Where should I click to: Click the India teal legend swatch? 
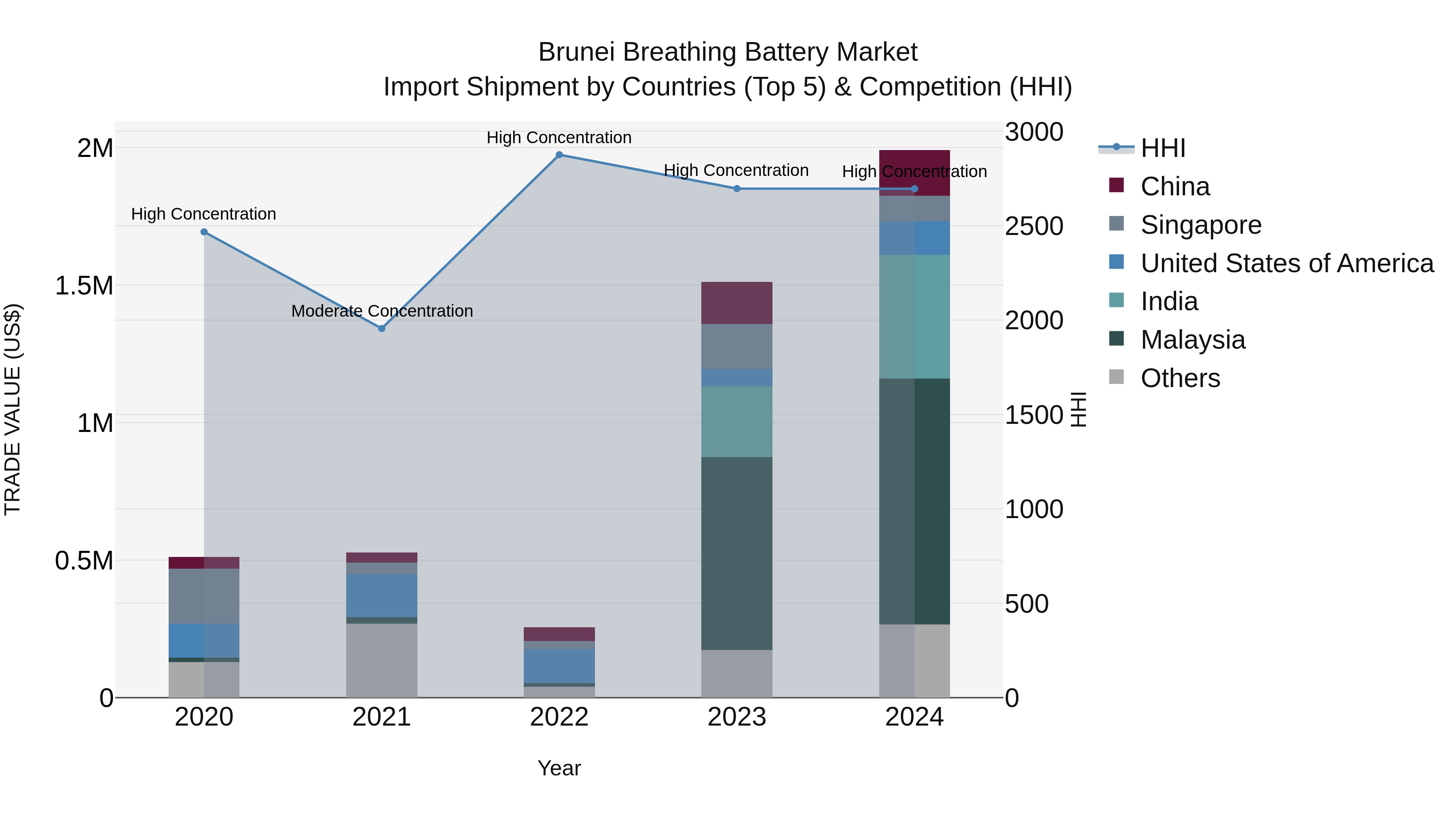click(1116, 300)
